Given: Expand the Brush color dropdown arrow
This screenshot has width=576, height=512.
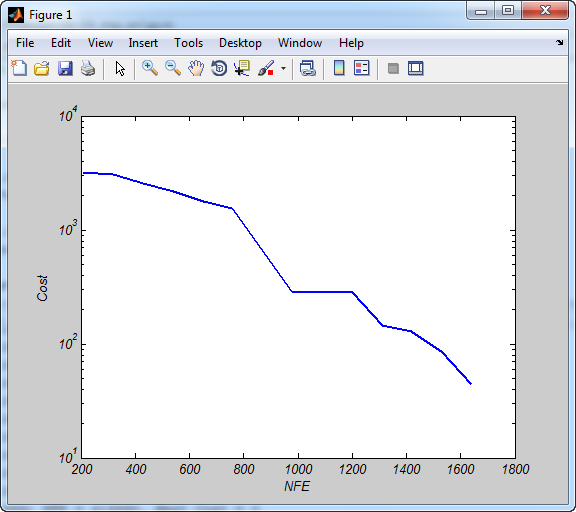Looking at the screenshot, I should point(283,68).
